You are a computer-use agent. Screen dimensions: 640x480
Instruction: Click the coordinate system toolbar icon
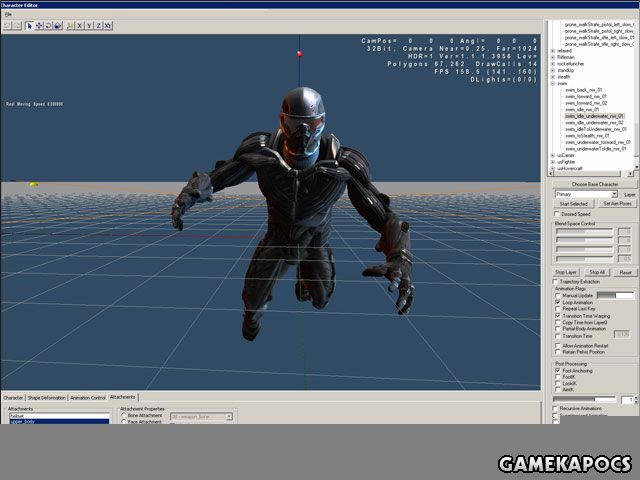tap(70, 26)
